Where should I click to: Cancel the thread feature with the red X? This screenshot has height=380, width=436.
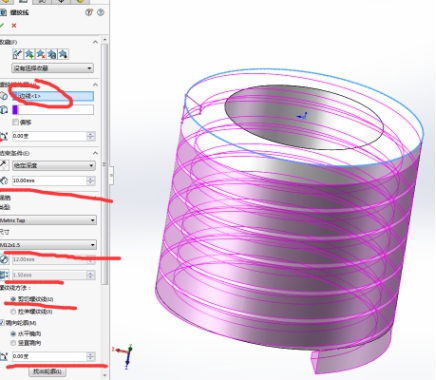(14, 26)
